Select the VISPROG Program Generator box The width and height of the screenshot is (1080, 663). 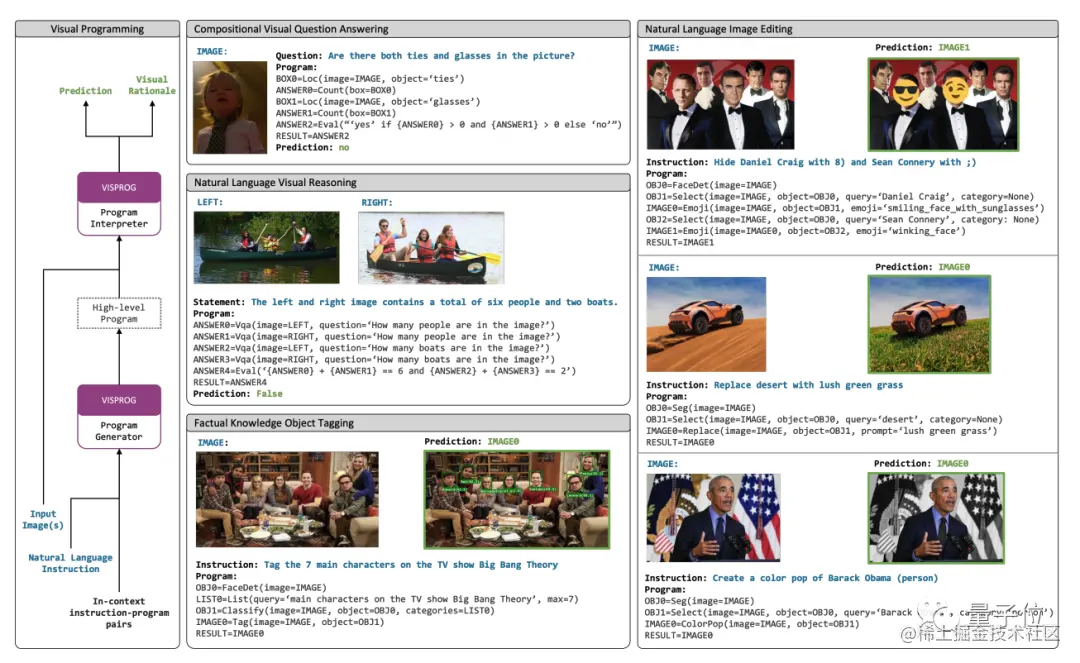tap(119, 417)
